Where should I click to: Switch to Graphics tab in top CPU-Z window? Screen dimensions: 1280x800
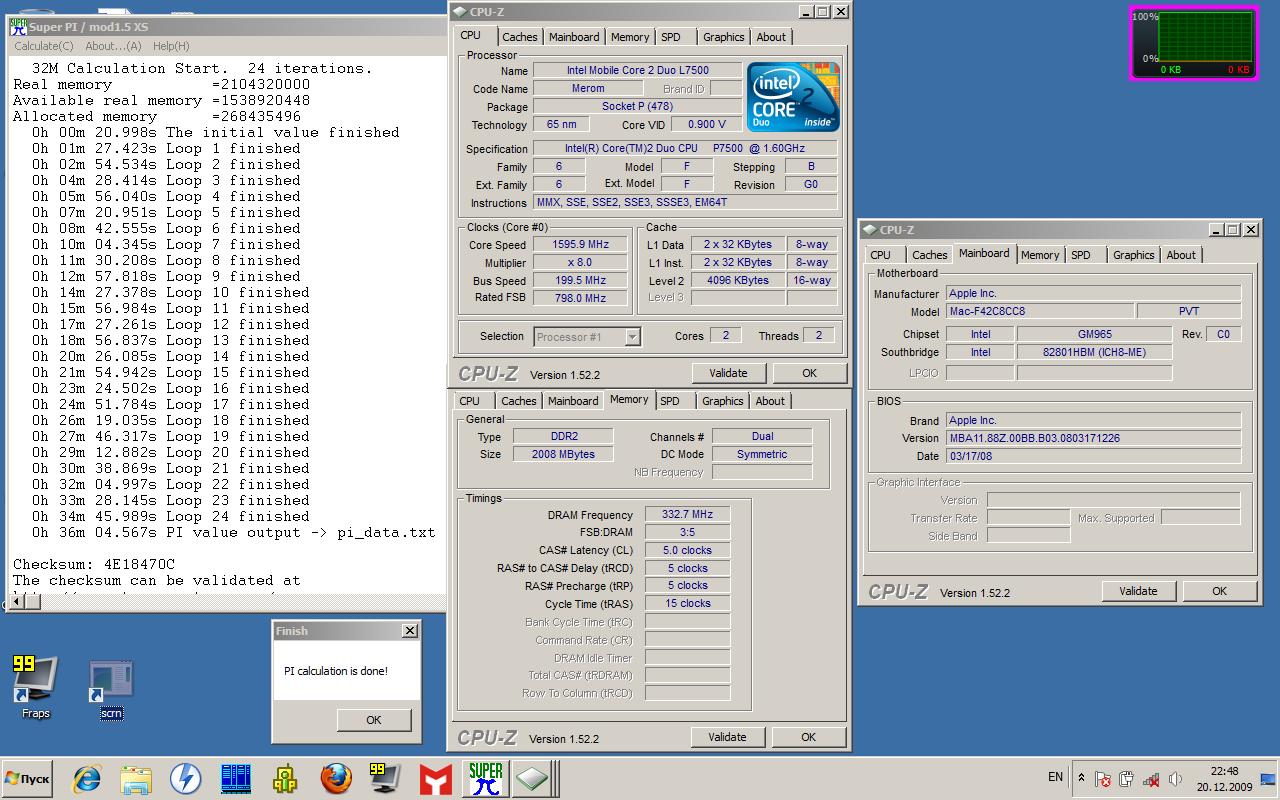pyautogui.click(x=723, y=37)
